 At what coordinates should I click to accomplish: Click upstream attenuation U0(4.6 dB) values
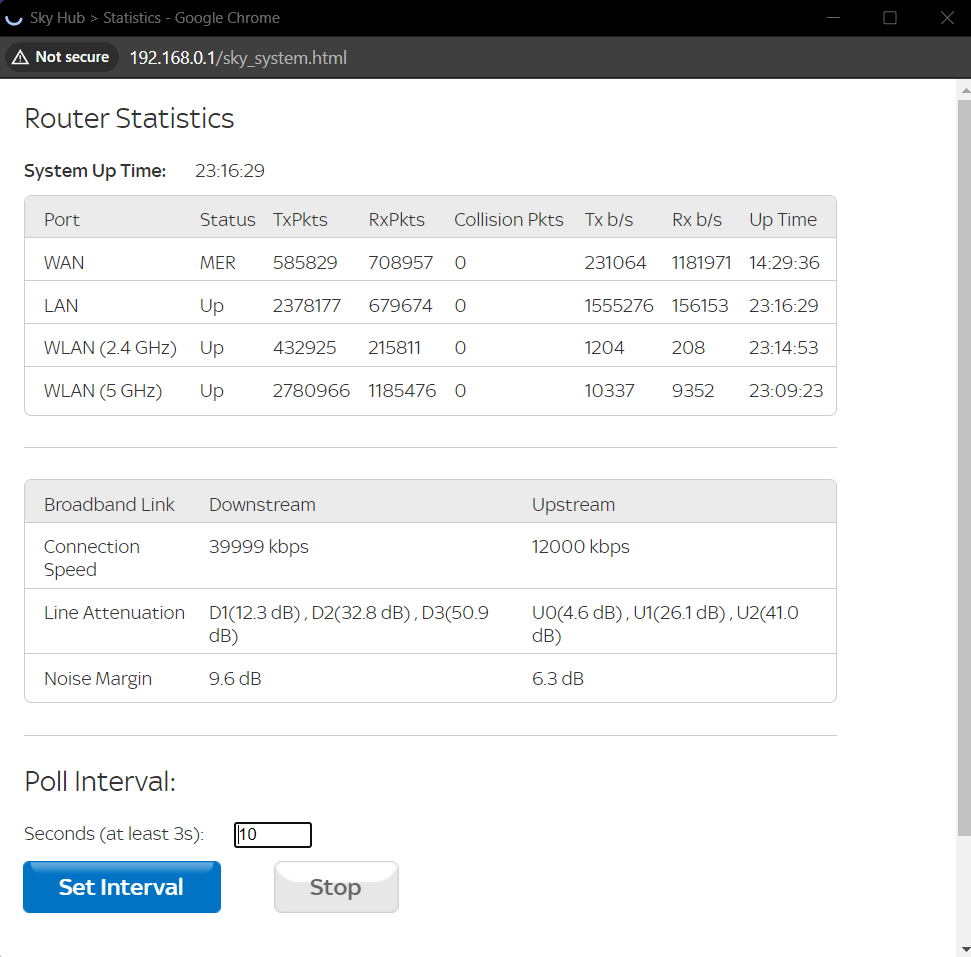(665, 624)
